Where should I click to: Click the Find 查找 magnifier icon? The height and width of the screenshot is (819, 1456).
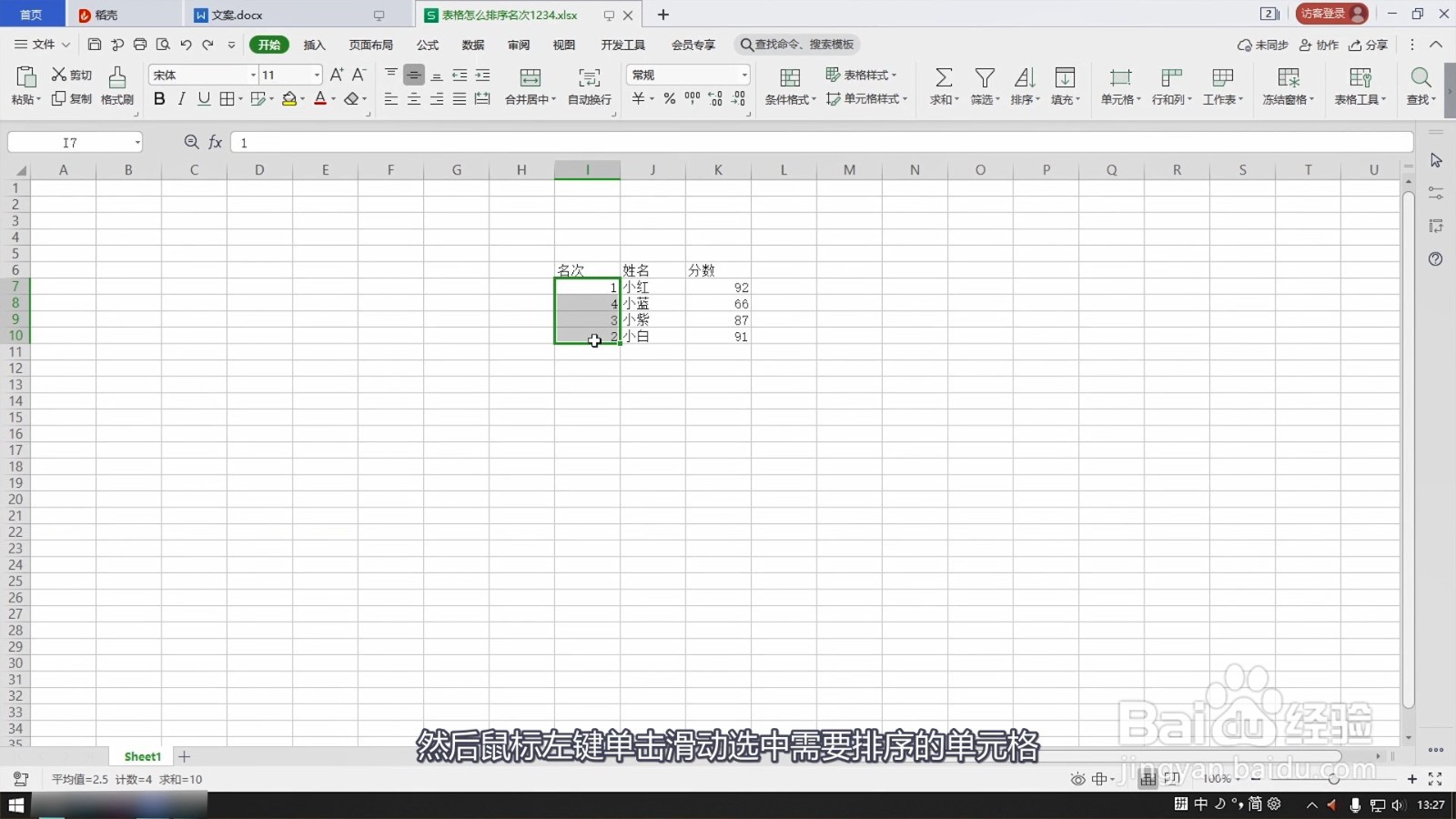coord(1421,77)
